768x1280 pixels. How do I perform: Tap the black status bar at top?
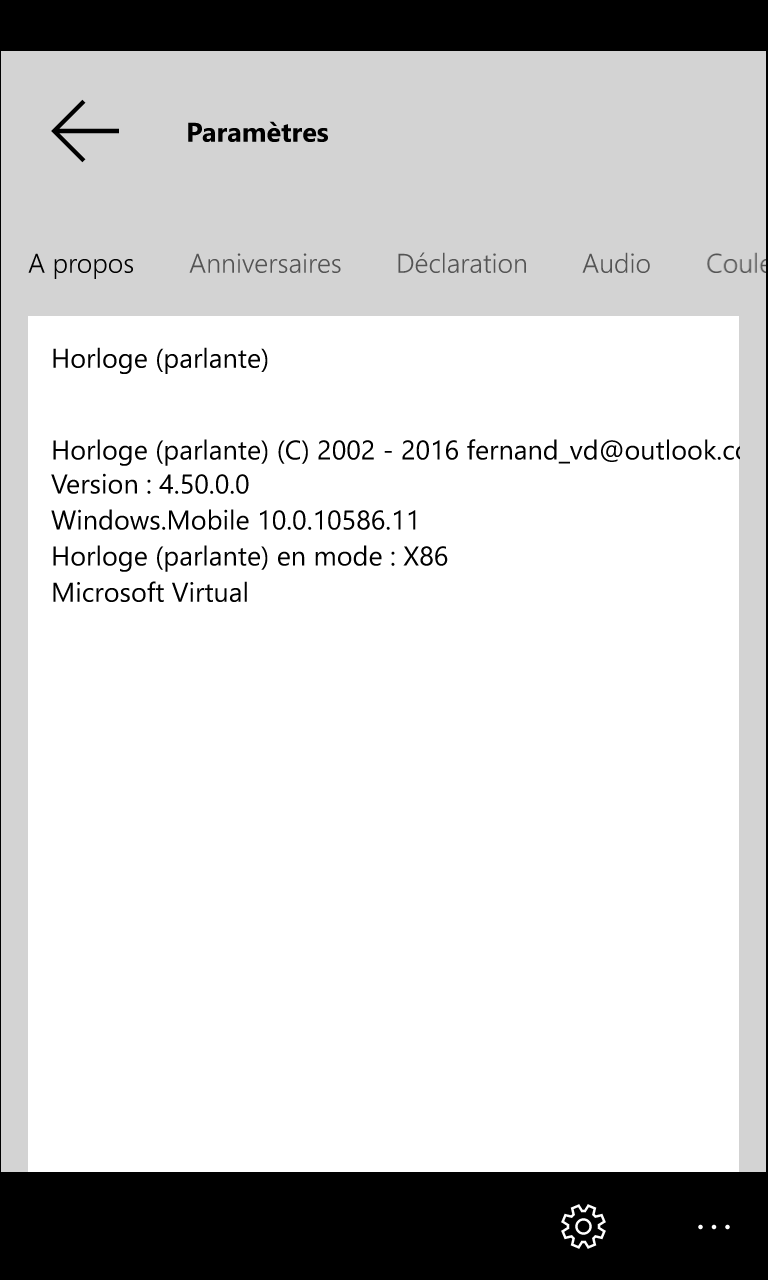(384, 25)
